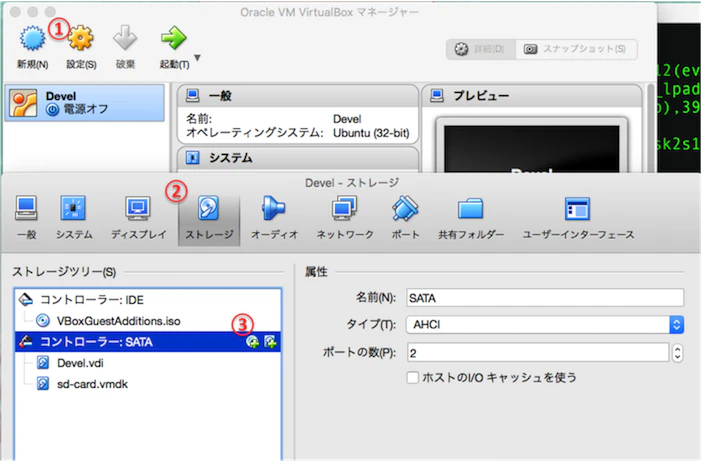Select VBoxGuestAdditions.iso optical disc entry
The height and width of the screenshot is (461, 701).
coord(148,321)
